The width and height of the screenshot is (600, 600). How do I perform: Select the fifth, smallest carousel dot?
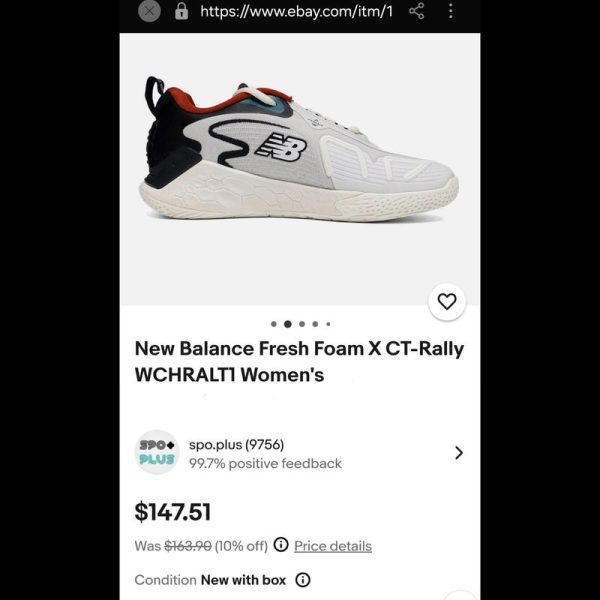pyautogui.click(x=328, y=324)
